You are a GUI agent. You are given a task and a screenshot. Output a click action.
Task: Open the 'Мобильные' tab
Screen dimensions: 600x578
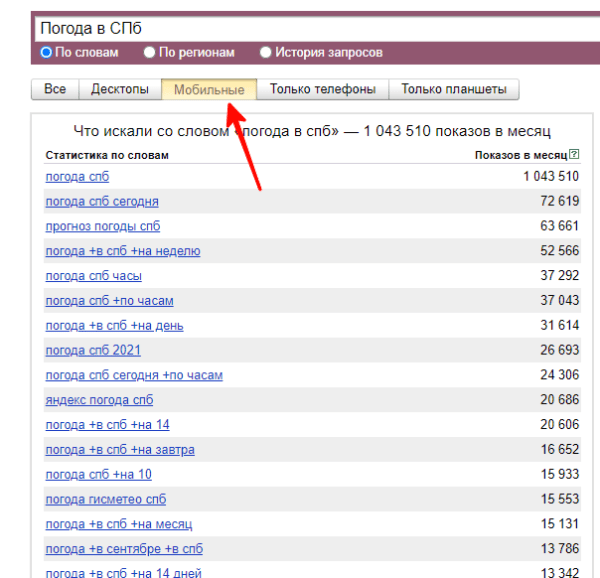click(209, 89)
